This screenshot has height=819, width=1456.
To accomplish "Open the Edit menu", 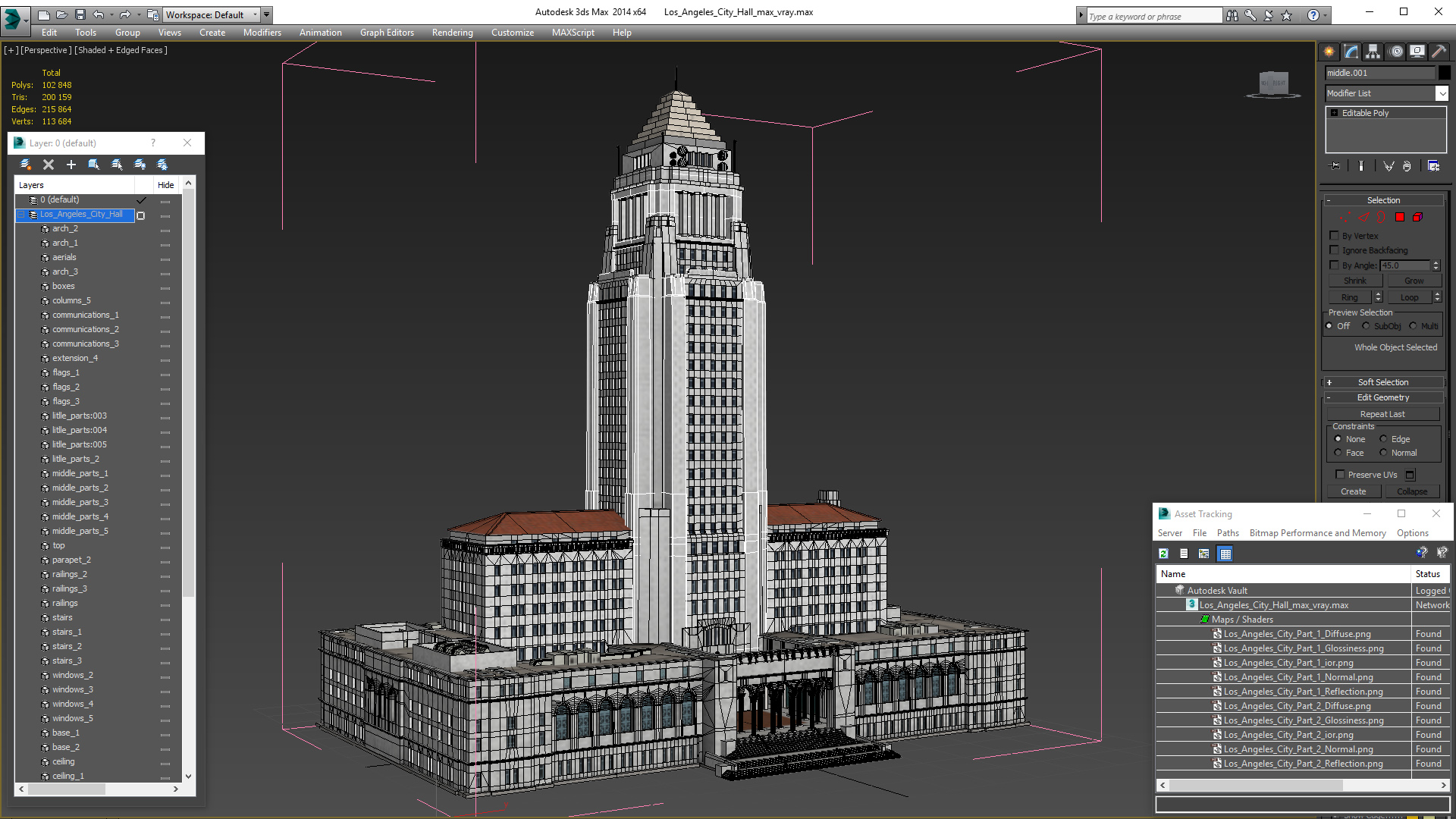I will pyautogui.click(x=49, y=33).
